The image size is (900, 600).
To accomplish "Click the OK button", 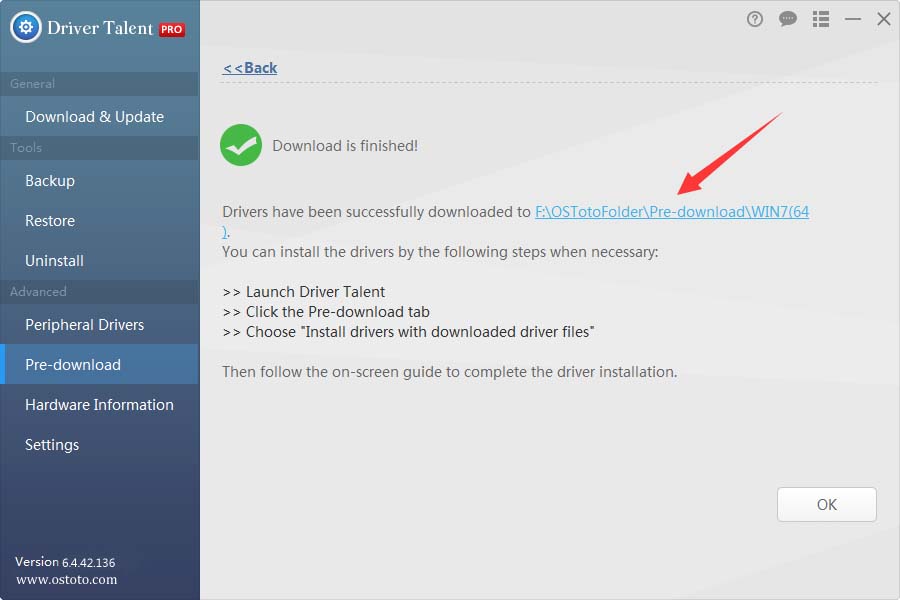I will [x=827, y=505].
